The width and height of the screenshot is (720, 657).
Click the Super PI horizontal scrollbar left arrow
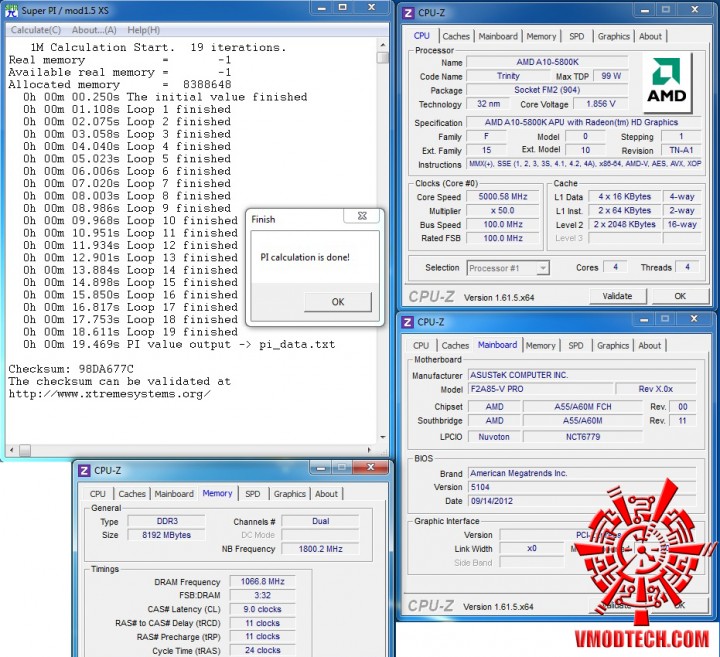tap(12, 450)
